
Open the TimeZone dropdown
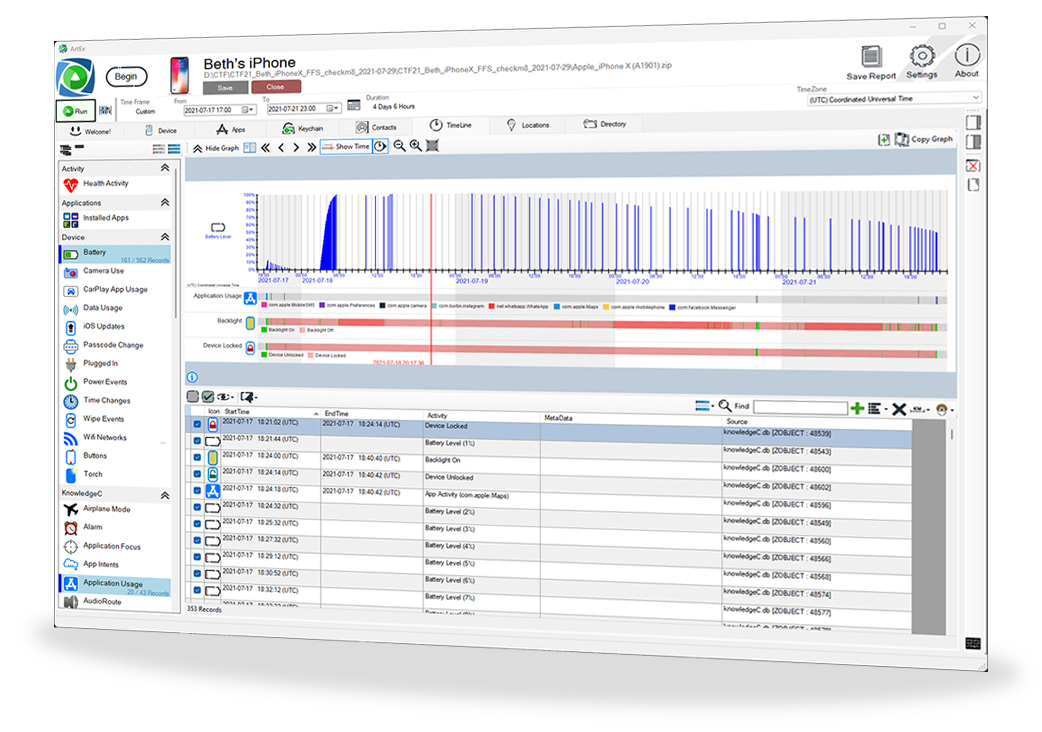[x=893, y=99]
